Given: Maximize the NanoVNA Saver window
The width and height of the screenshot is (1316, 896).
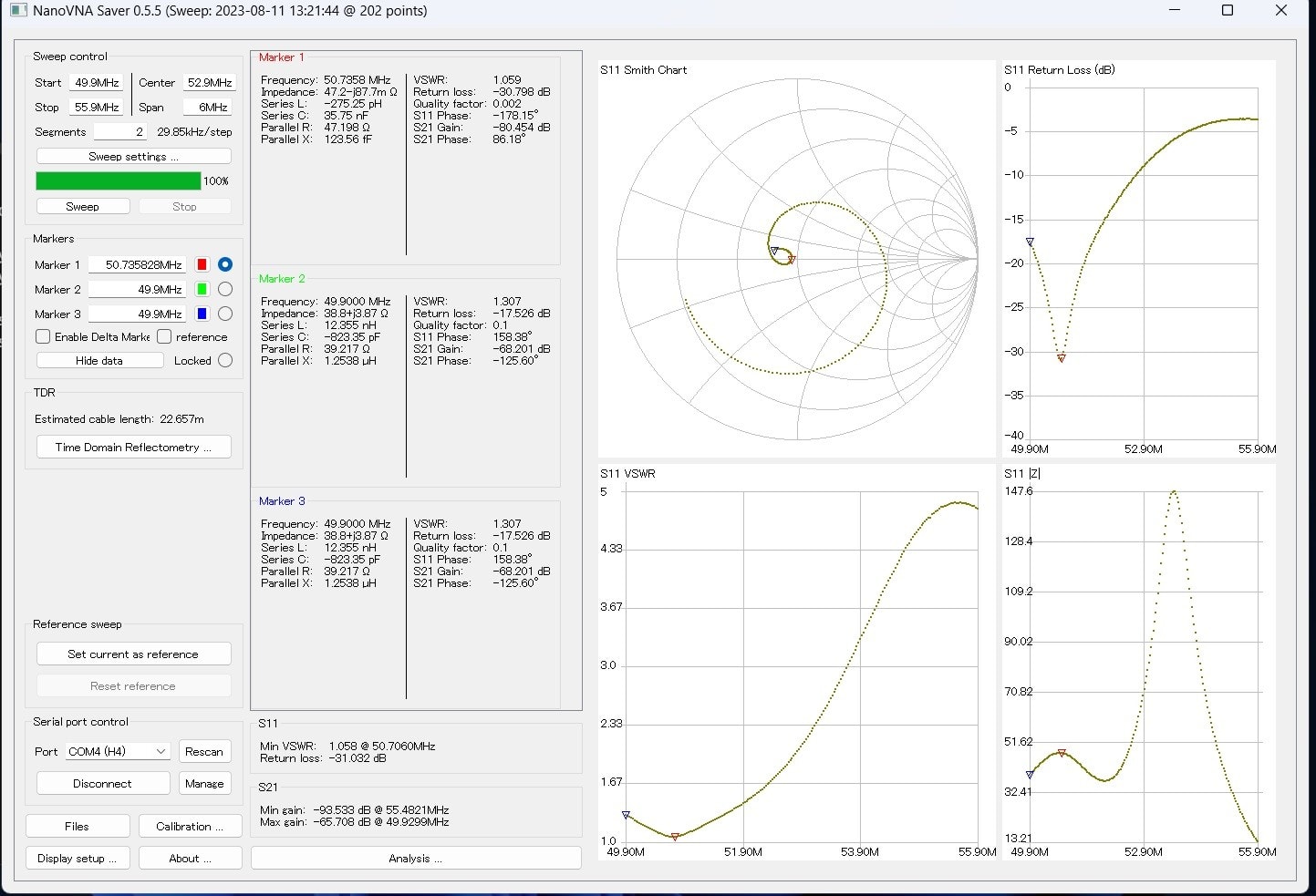Looking at the screenshot, I should pos(1228,11).
